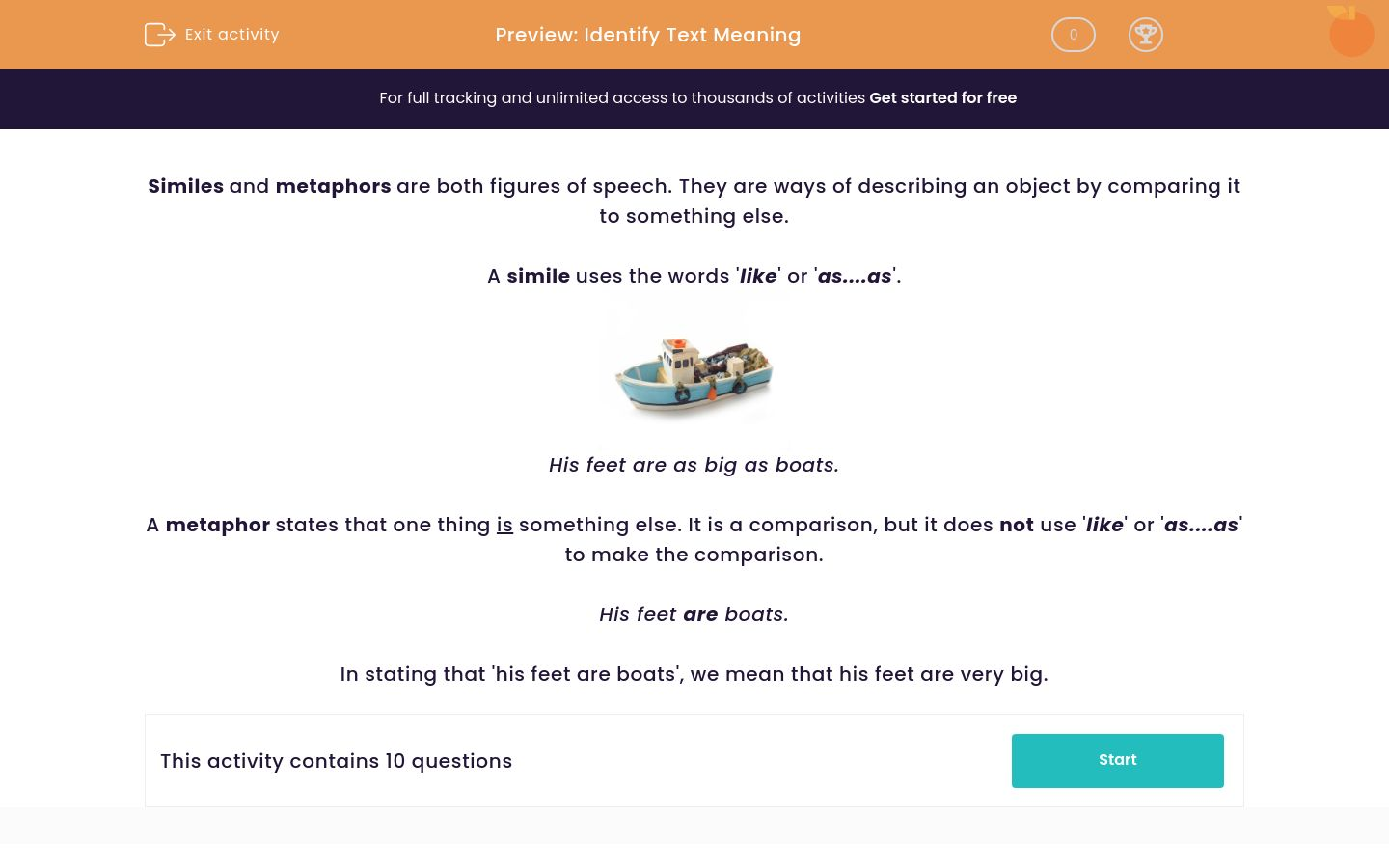Select the arrow inside the exit icon
The width and height of the screenshot is (1389, 868).
167,37
